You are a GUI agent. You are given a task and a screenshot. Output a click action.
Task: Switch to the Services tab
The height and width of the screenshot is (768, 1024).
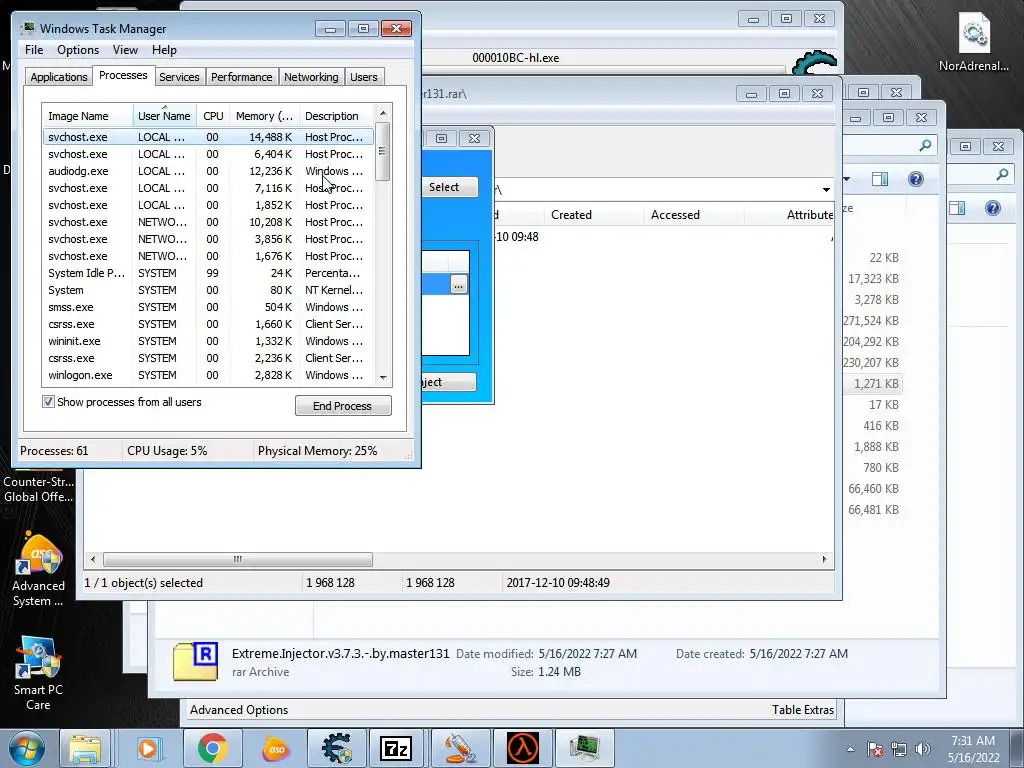click(x=179, y=76)
